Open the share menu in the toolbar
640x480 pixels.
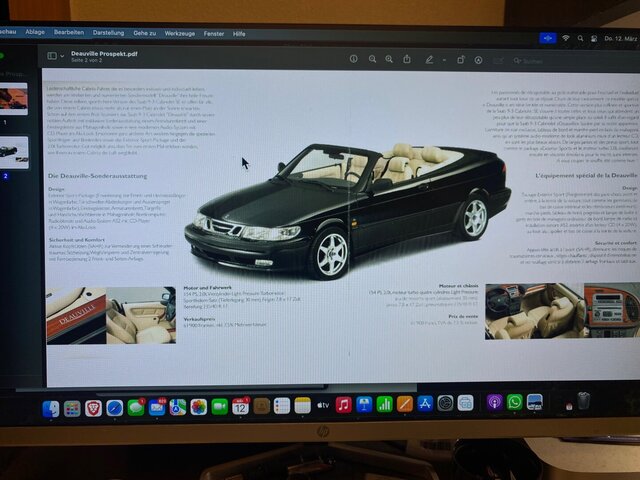[x=407, y=59]
